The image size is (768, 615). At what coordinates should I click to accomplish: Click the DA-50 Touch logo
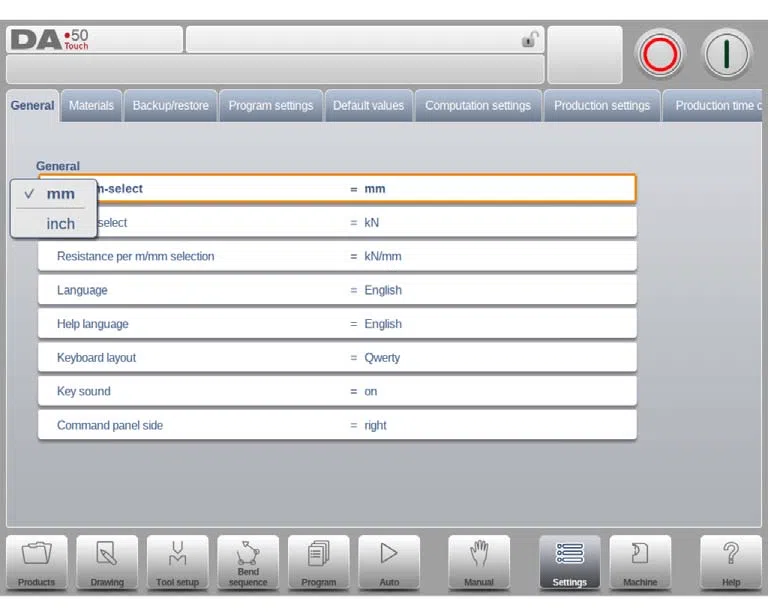point(49,39)
